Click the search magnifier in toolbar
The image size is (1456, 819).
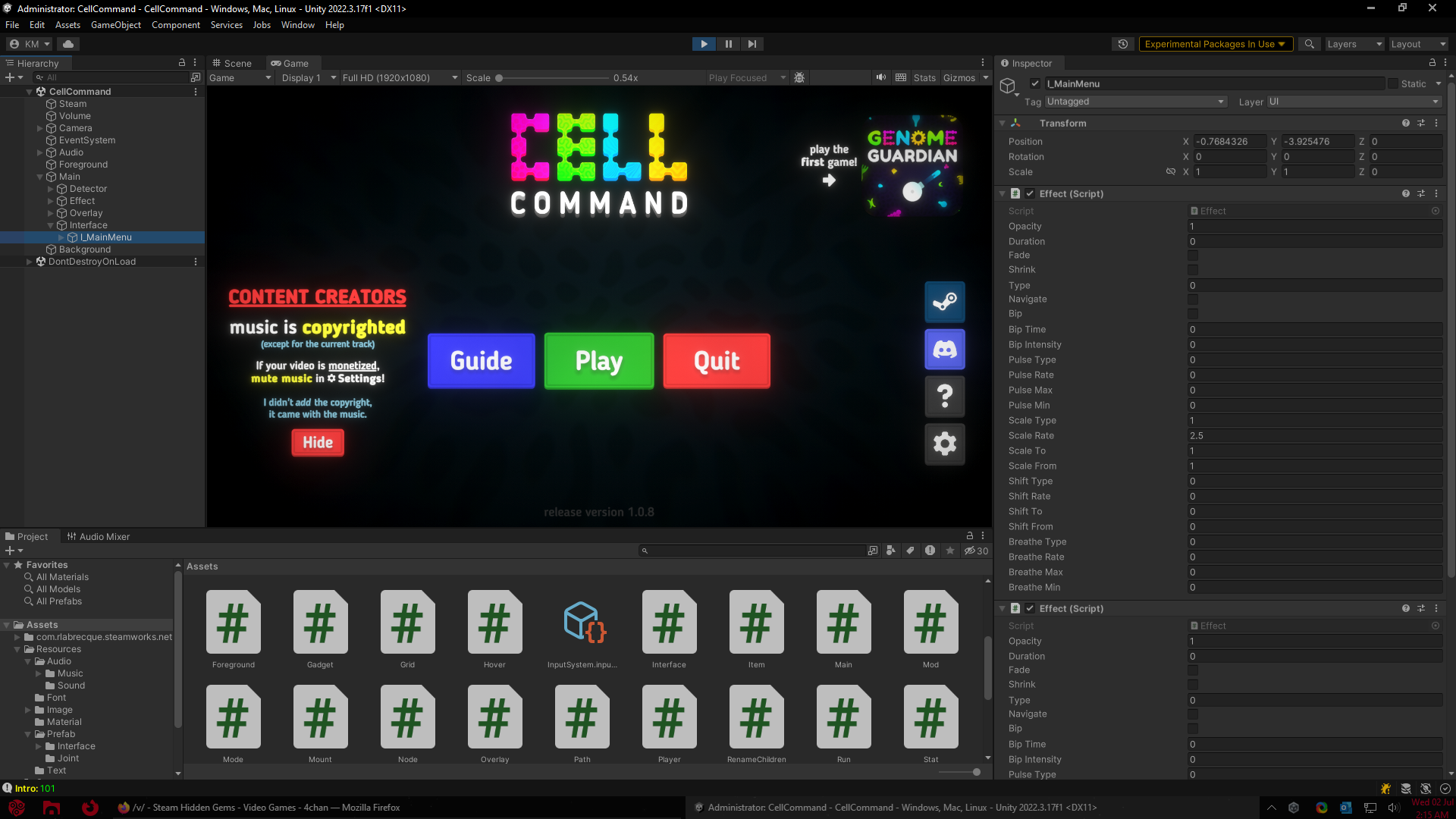pyautogui.click(x=1309, y=44)
